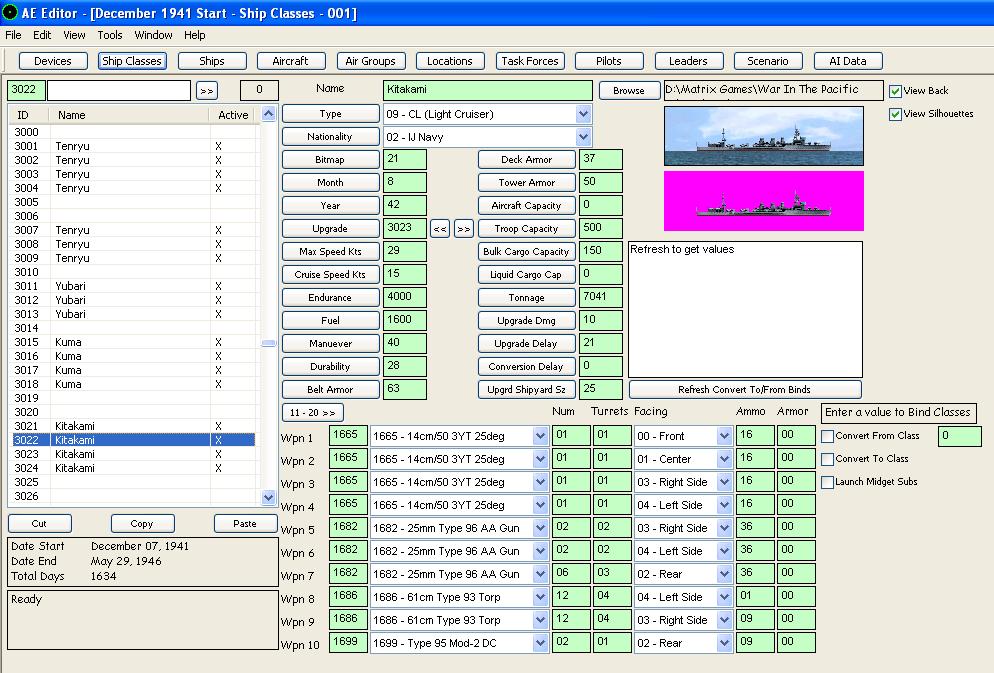Switch to the Devices tab
This screenshot has width=994, height=673.
[53, 61]
